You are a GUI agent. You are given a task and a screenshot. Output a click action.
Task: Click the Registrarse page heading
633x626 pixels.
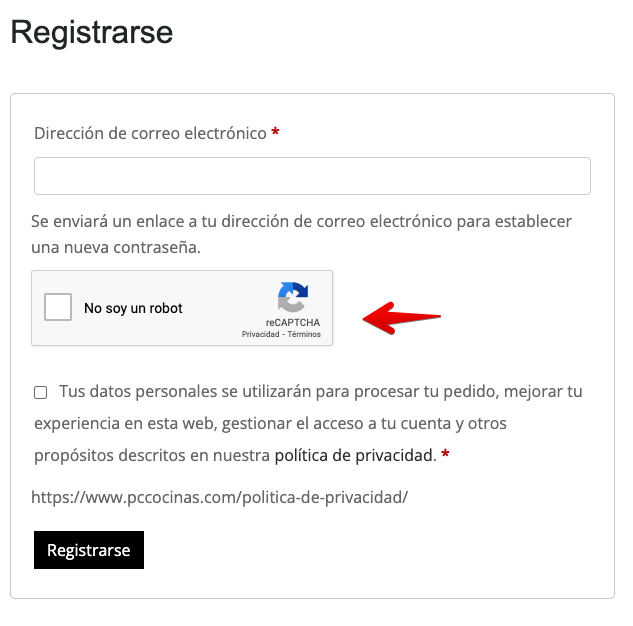[x=92, y=33]
